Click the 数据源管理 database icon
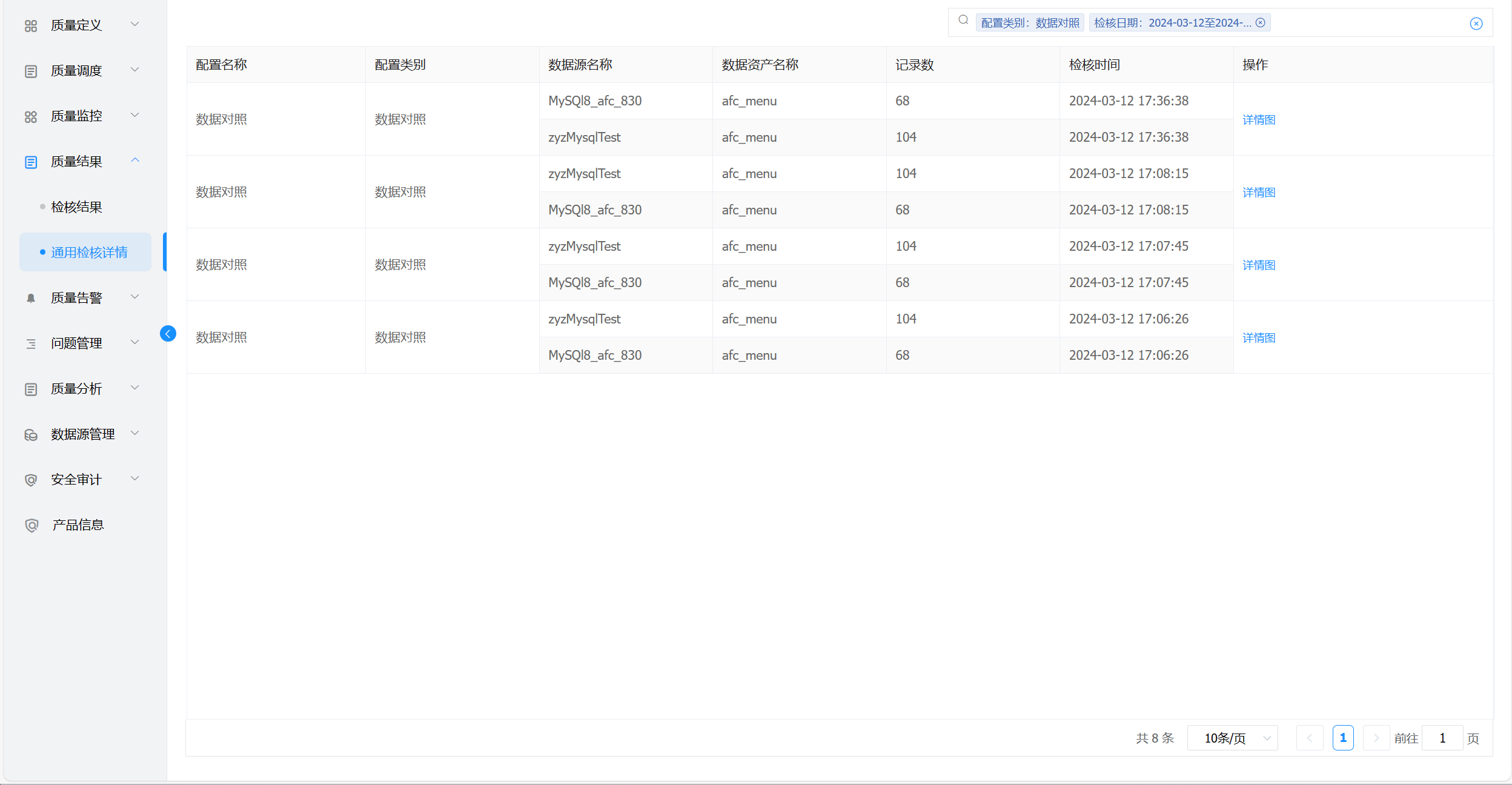 [x=31, y=435]
